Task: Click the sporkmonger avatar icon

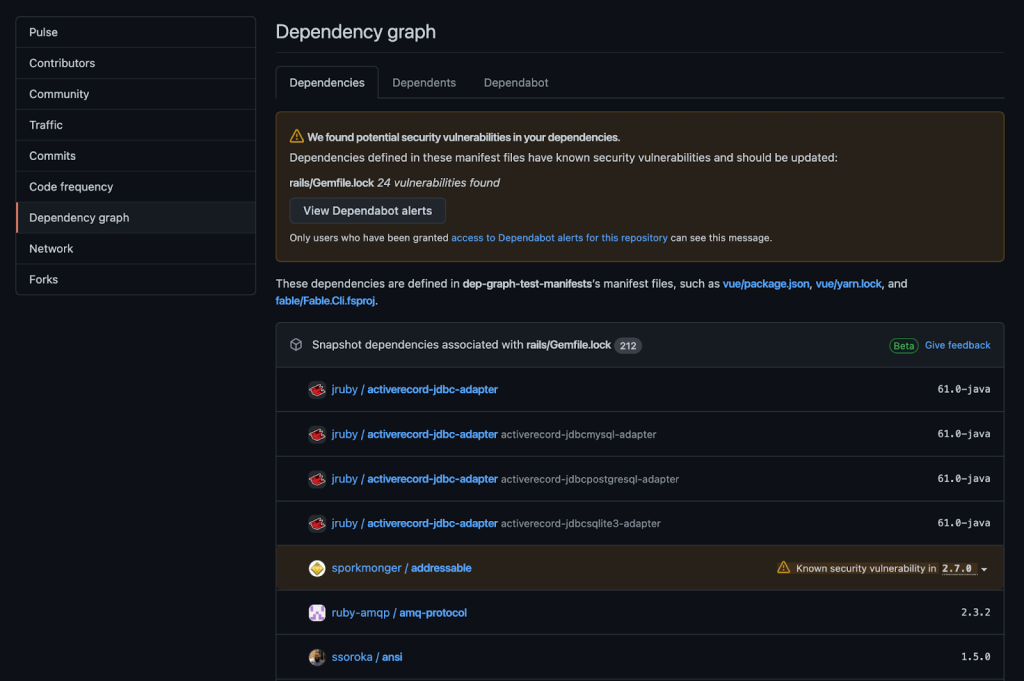Action: coord(317,568)
